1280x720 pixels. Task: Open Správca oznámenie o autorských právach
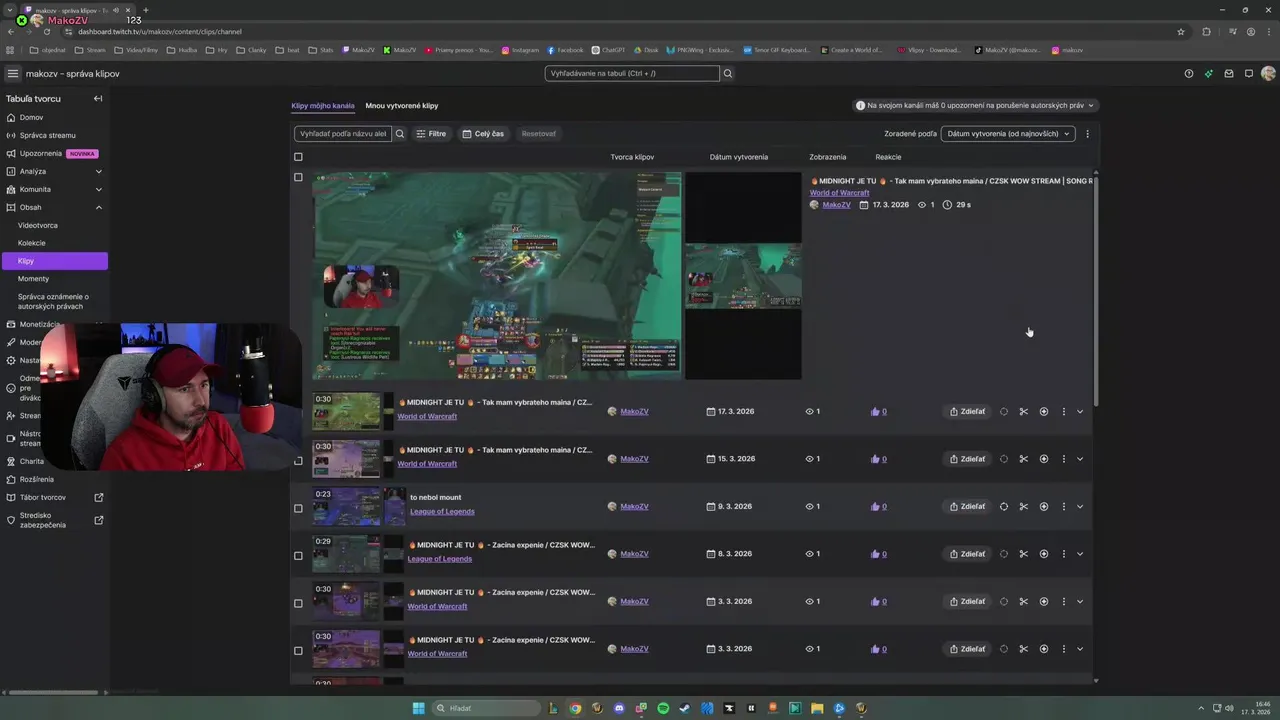[x=54, y=301]
